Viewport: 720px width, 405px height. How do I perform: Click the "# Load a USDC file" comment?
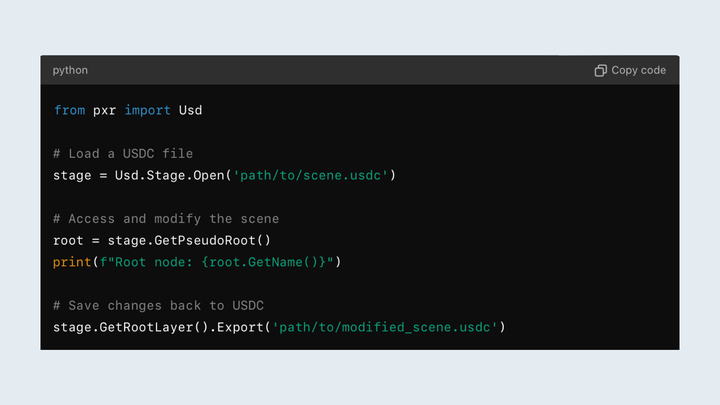pyautogui.click(x=123, y=153)
